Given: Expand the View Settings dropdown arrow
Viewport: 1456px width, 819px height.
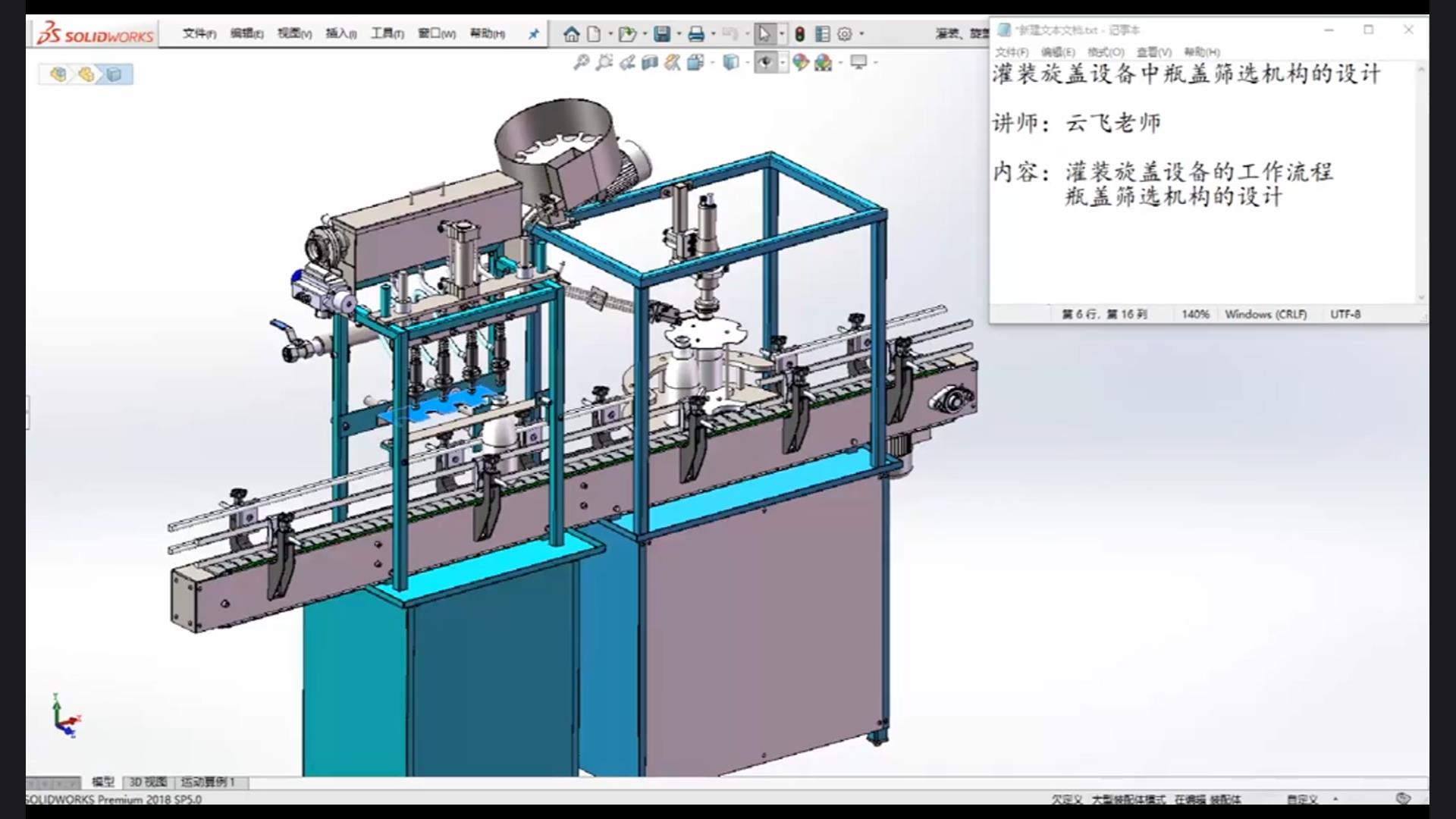Looking at the screenshot, I should point(876,62).
